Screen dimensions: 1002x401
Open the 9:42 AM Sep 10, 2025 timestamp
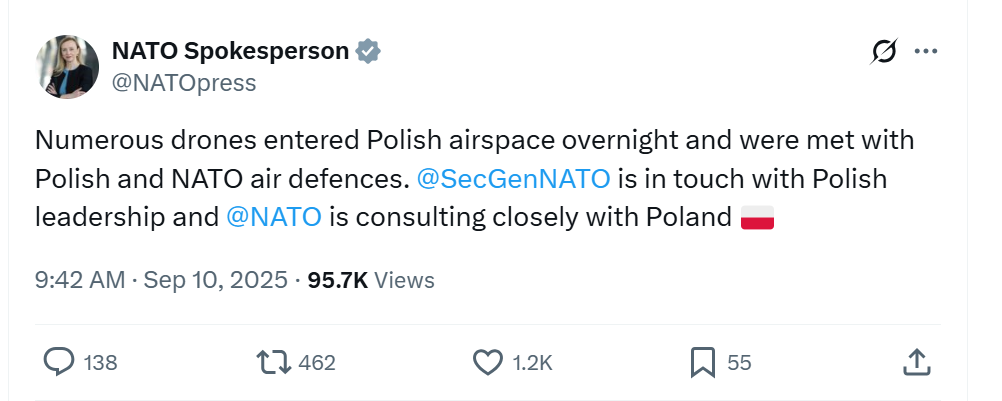(161, 280)
